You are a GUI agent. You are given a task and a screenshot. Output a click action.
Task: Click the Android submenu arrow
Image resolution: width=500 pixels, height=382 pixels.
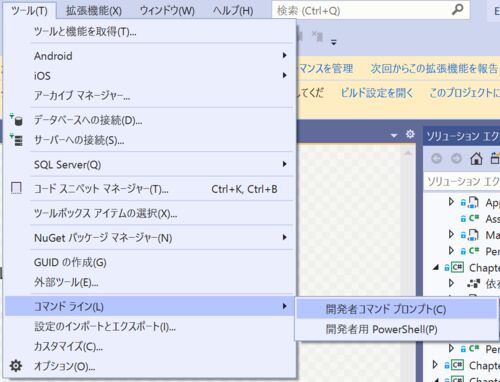284,55
